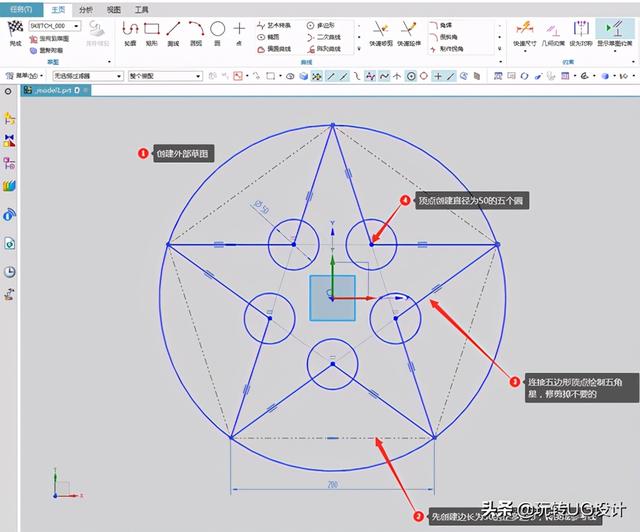The height and width of the screenshot is (532, 640).
Task: Select the 200 dimension value in sketch
Action: [332, 485]
